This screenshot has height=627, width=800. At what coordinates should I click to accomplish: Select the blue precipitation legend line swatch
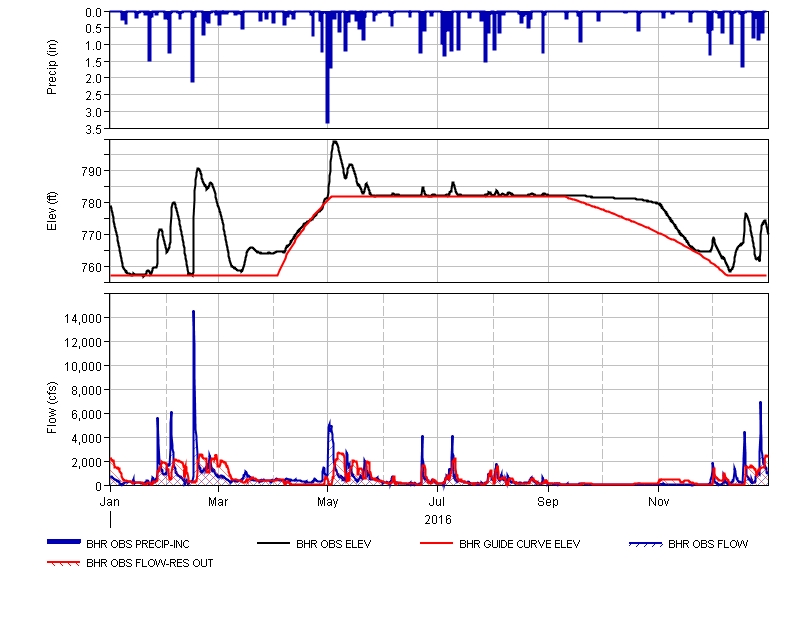tap(64, 542)
